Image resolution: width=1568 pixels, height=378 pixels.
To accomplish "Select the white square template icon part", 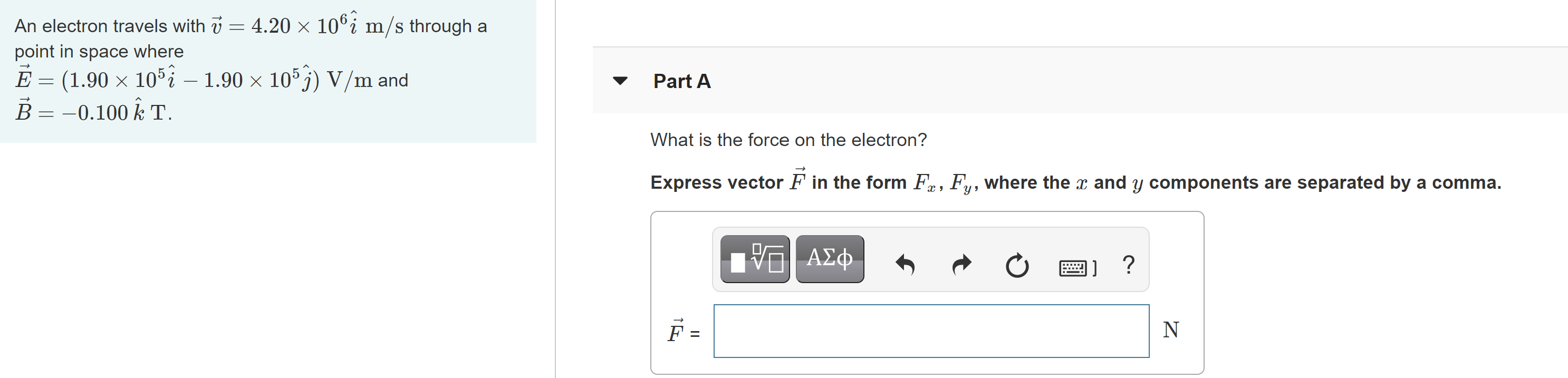I will tap(738, 263).
